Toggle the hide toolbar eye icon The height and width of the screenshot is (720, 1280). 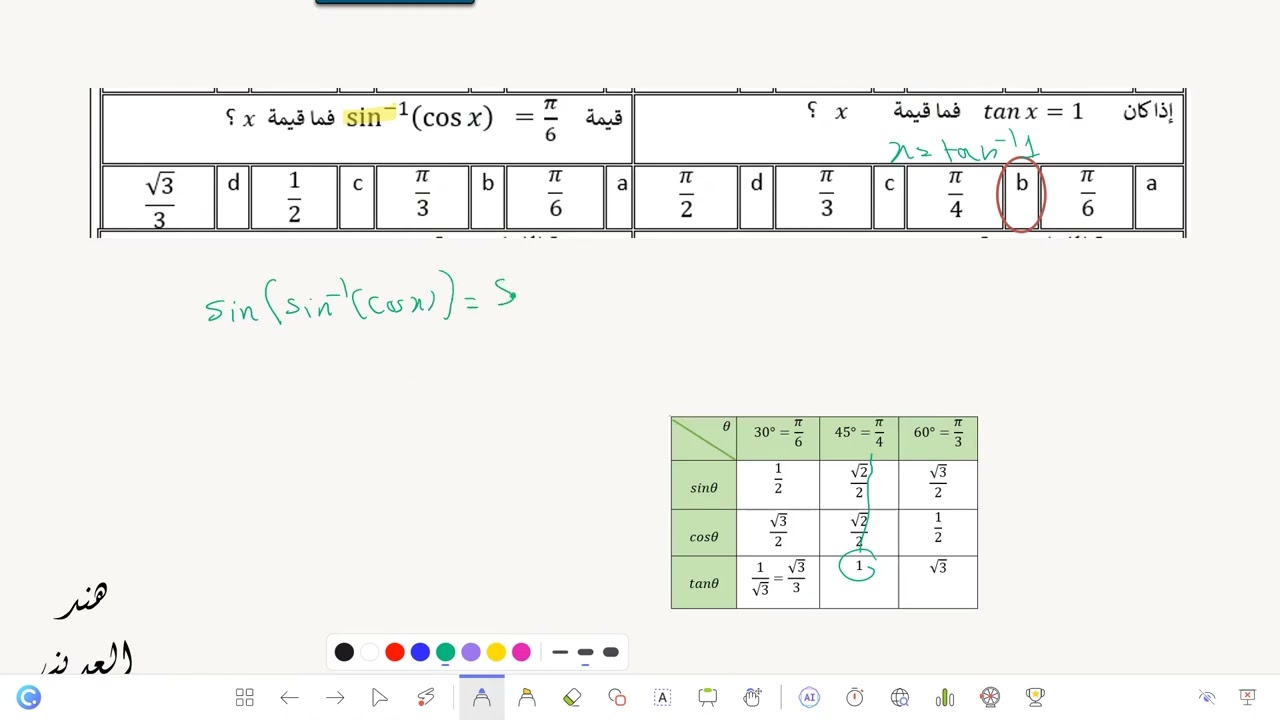[x=1207, y=697]
